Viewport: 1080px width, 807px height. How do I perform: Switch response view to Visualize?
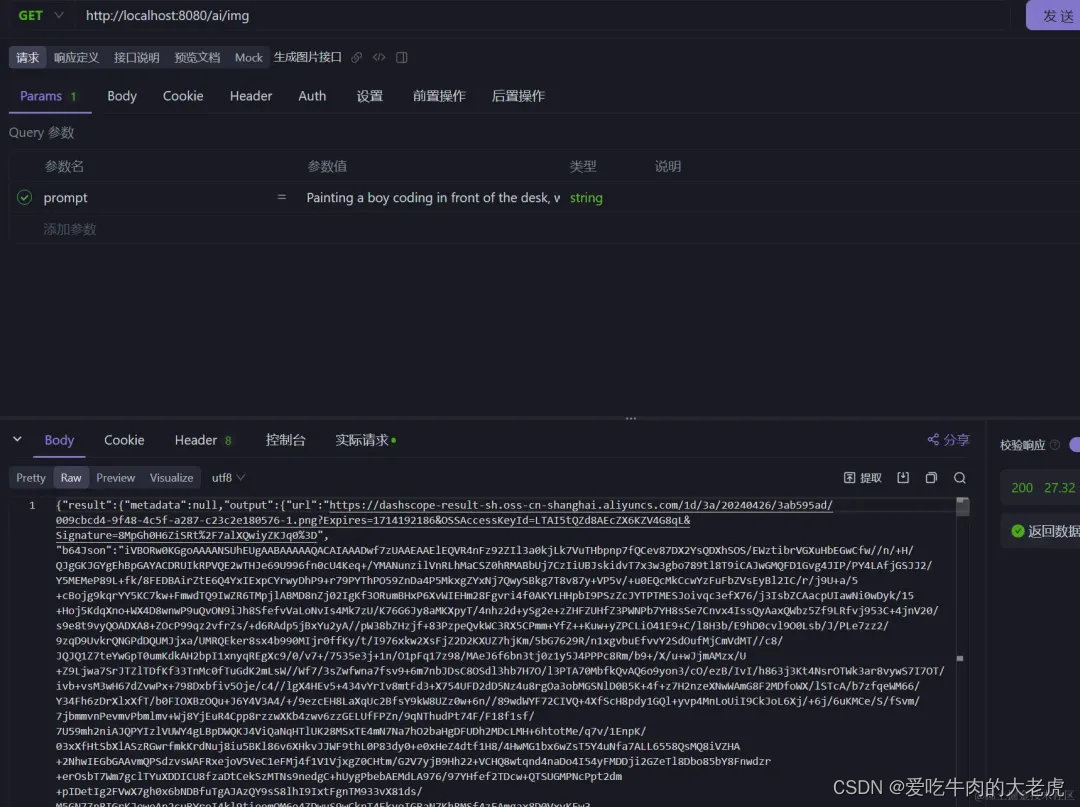click(172, 477)
